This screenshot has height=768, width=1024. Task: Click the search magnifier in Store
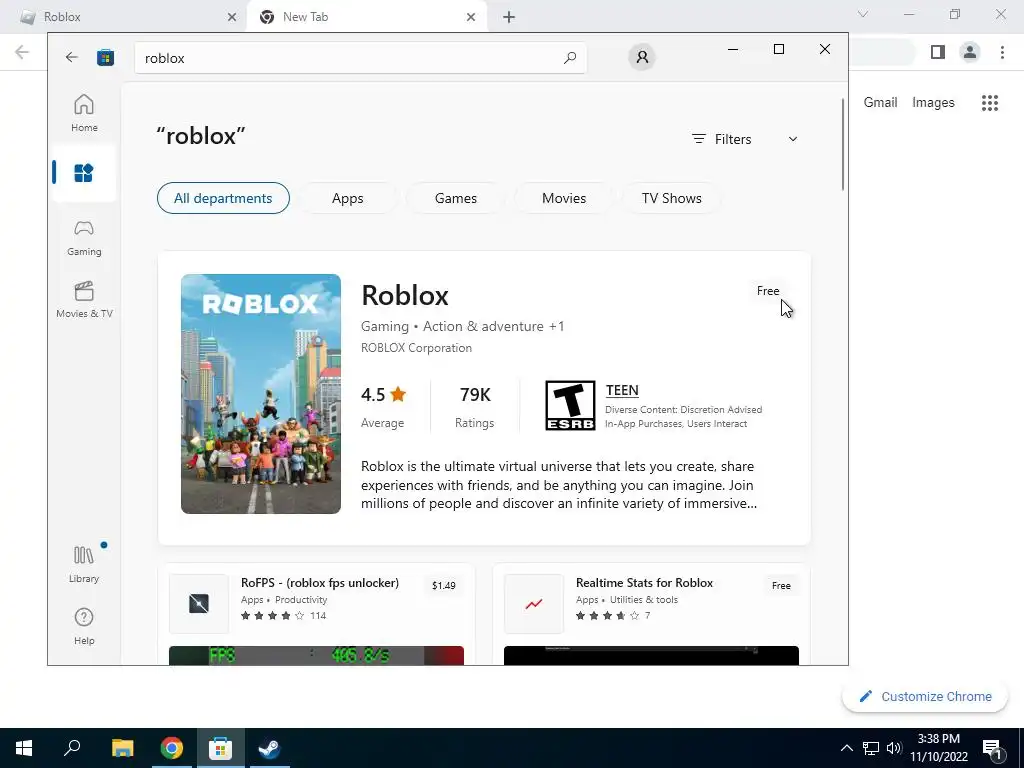570,57
